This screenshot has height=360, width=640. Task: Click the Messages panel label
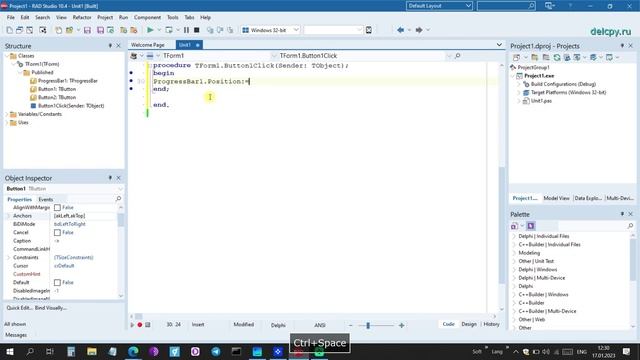pos(16,335)
